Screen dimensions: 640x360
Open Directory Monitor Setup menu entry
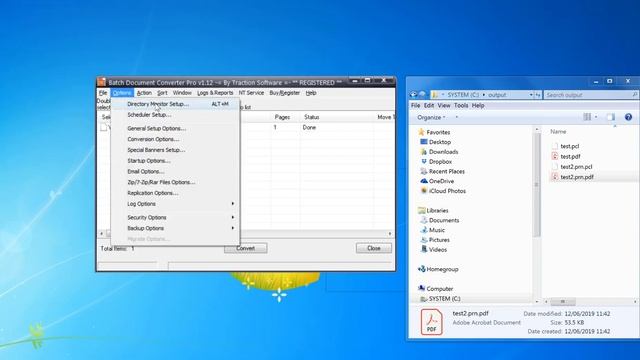click(176, 104)
